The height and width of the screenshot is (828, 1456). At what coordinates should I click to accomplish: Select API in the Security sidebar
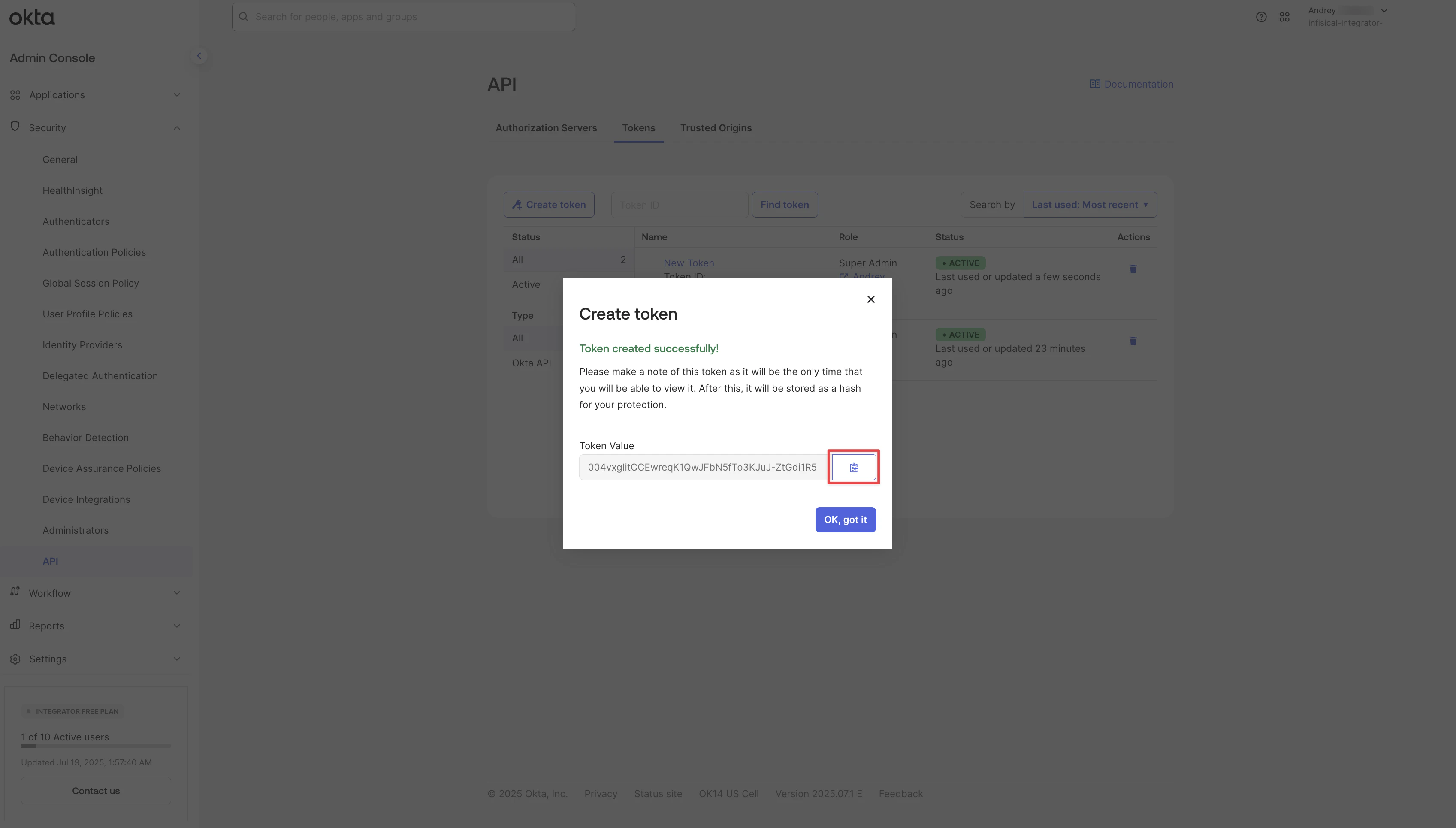tap(51, 561)
